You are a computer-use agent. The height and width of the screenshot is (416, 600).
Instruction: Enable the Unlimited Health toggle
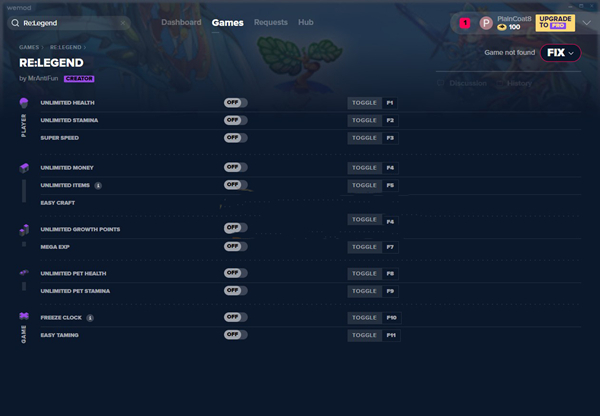coord(235,103)
